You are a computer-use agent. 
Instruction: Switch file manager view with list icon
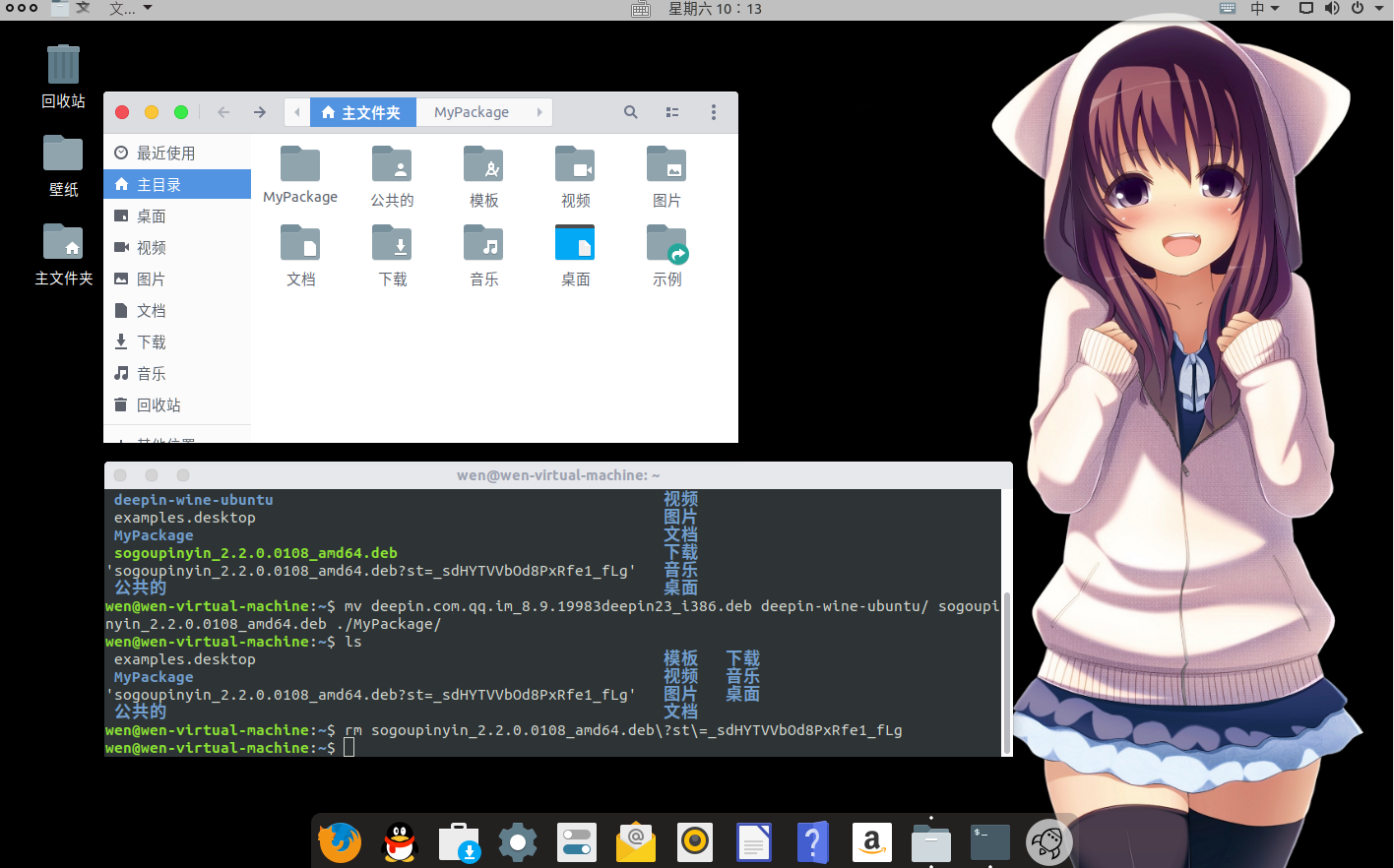672,112
